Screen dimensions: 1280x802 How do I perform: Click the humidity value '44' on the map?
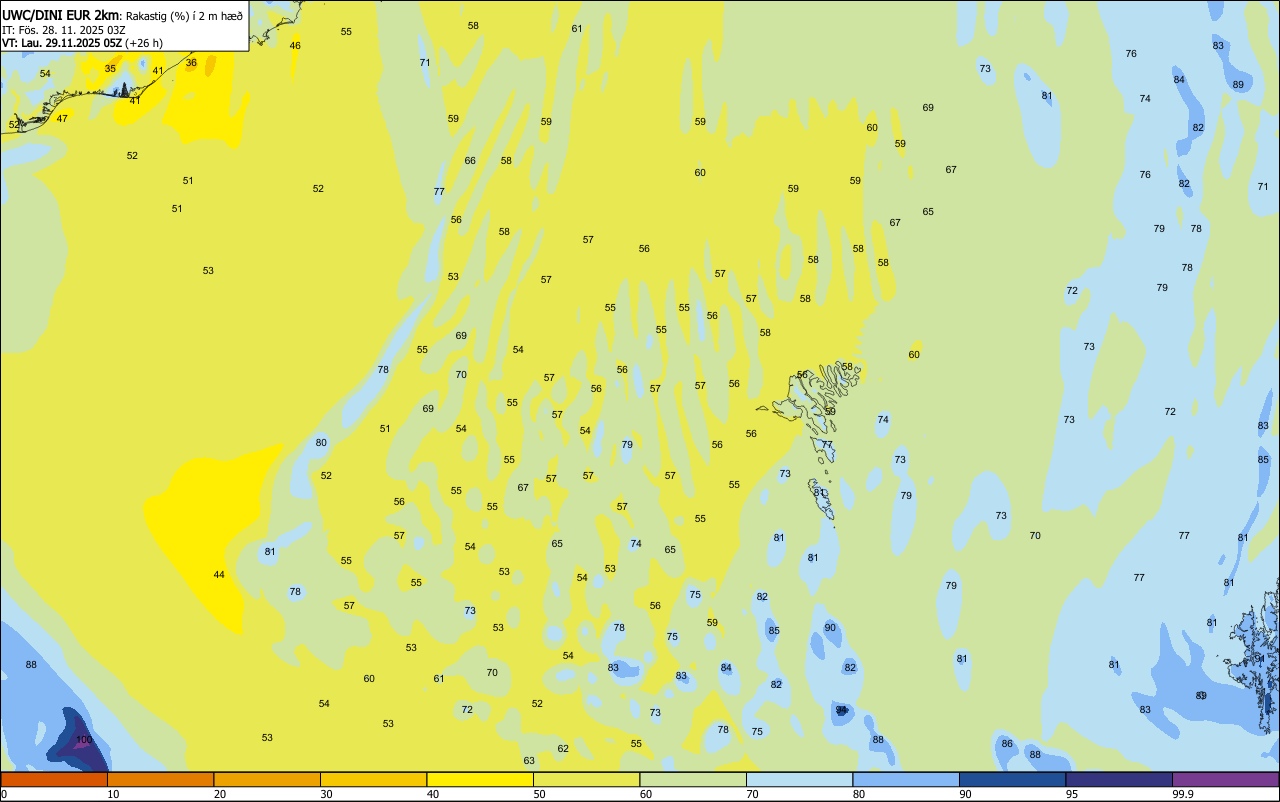tap(219, 574)
